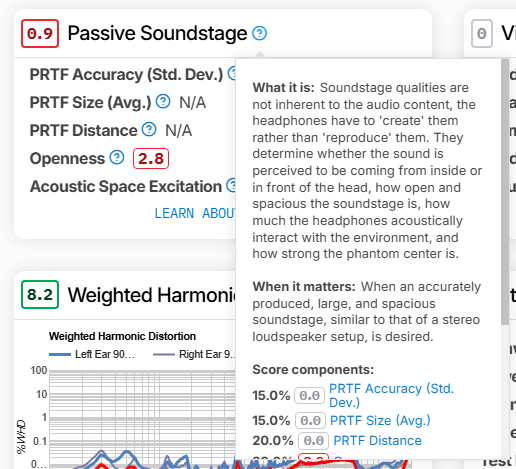Toggle Left Ear 90 legend series
This screenshot has width=516, height=469.
[92, 354]
